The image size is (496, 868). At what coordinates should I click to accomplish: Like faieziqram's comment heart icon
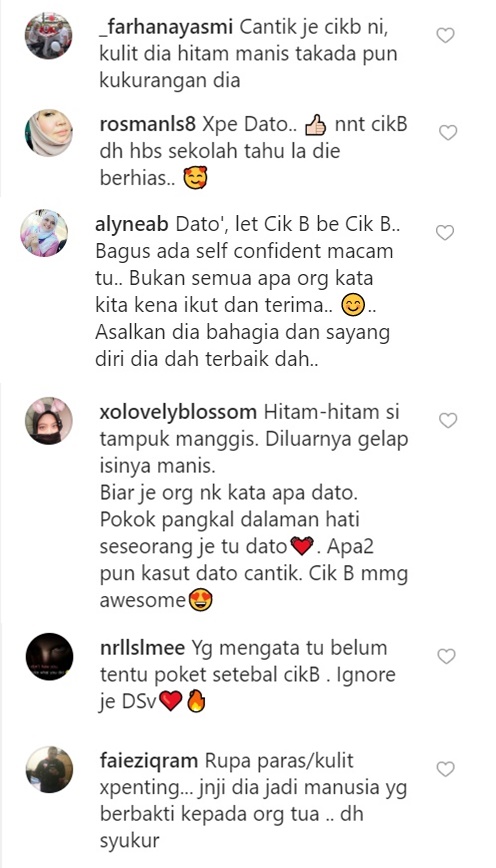(446, 769)
